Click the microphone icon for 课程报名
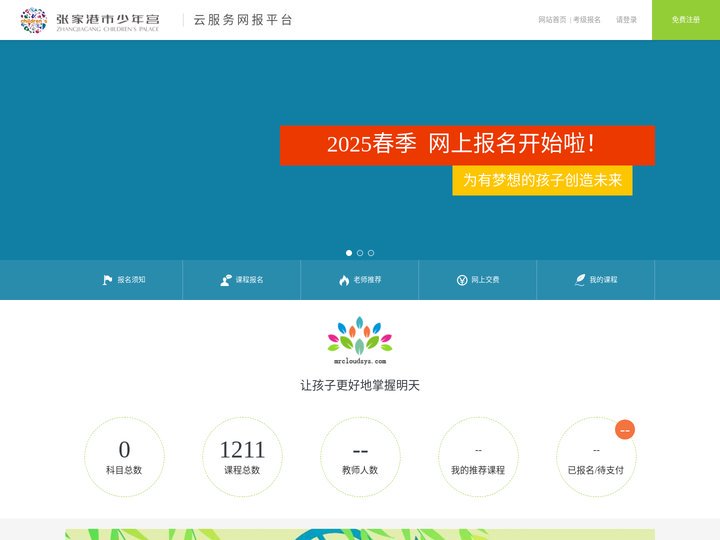The image size is (720, 540). coord(225,280)
